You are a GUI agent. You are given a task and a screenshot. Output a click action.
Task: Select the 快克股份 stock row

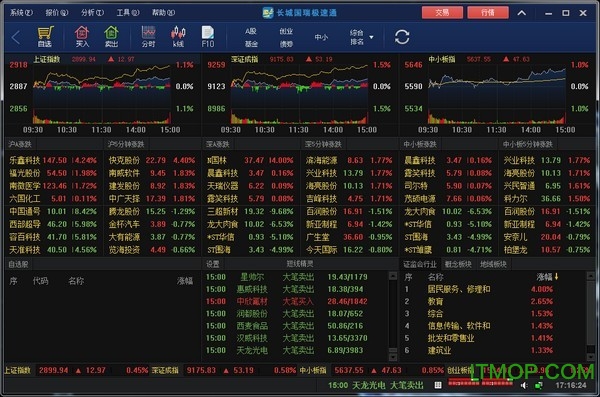tap(152, 160)
